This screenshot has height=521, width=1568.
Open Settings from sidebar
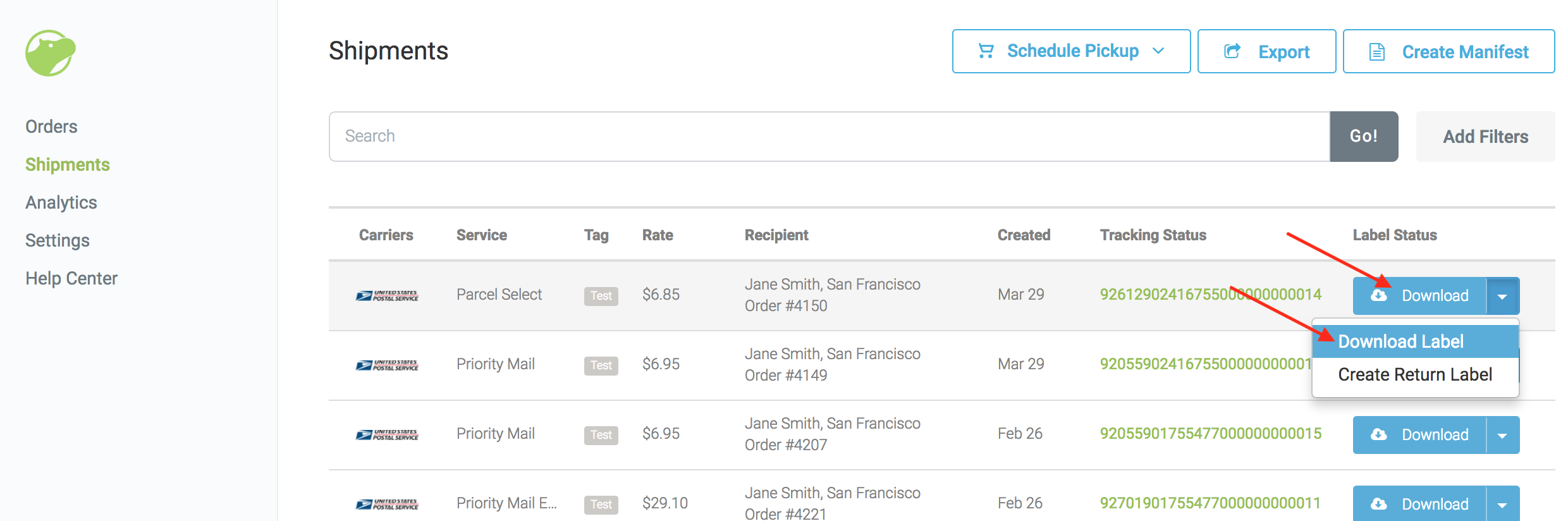(58, 240)
